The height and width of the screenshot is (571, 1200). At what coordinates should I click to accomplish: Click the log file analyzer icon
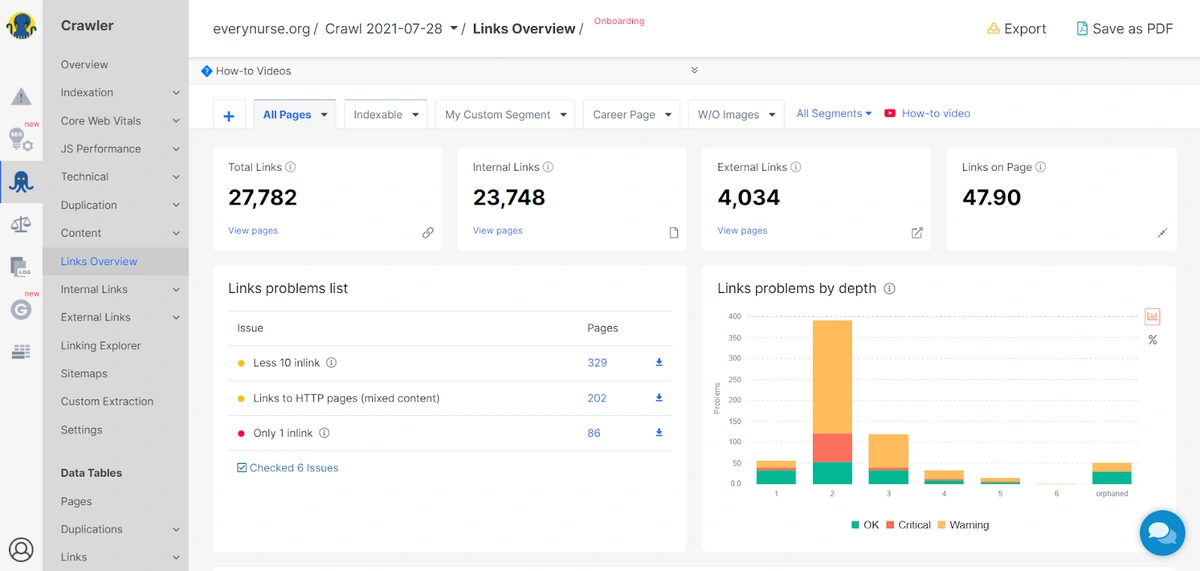tap(21, 266)
